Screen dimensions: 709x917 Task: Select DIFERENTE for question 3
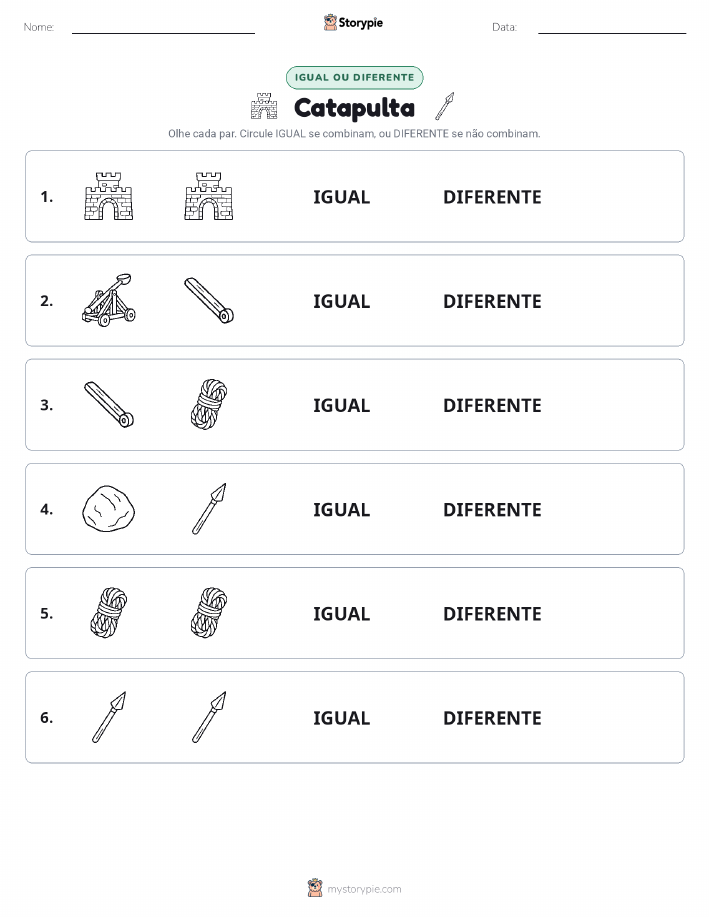(492, 405)
